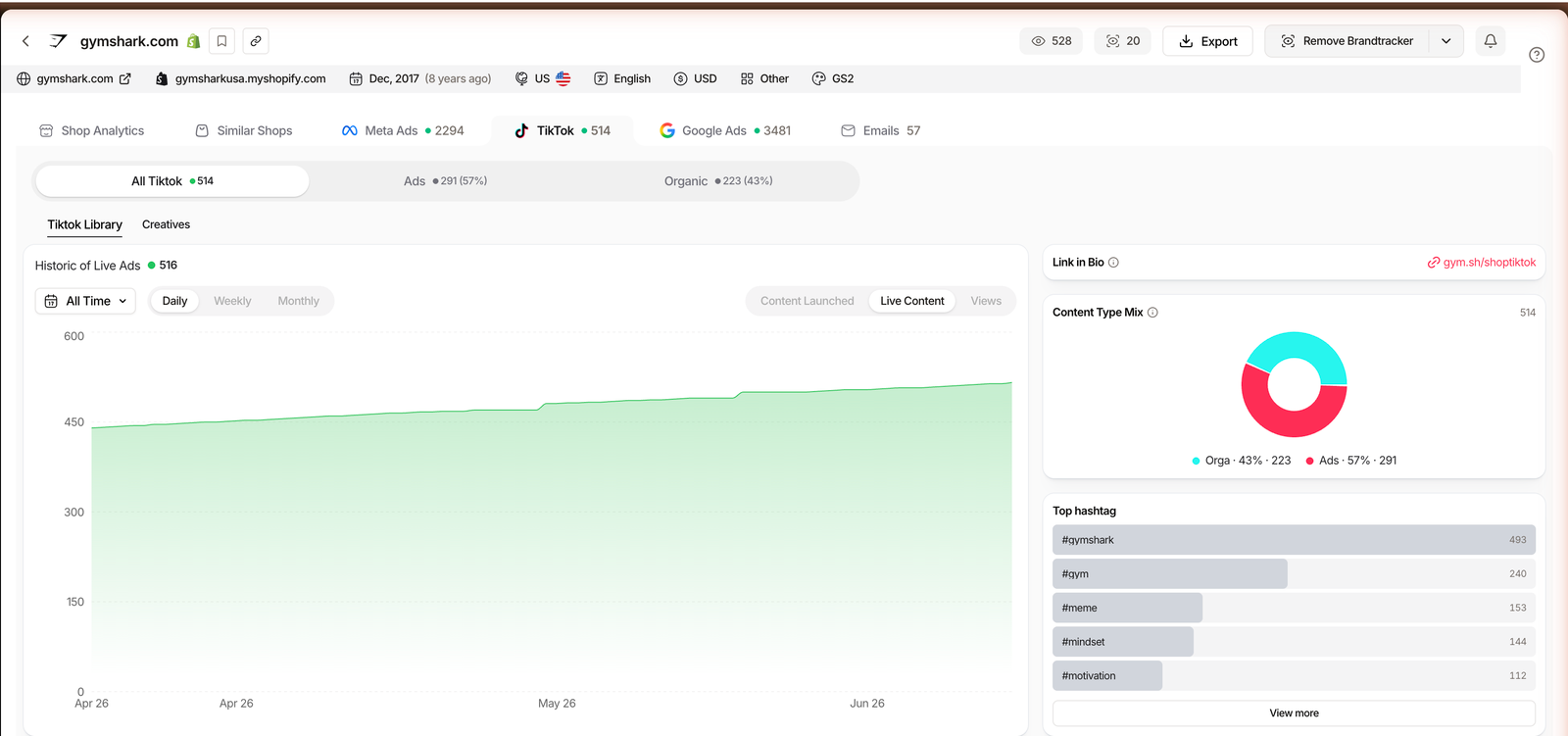Viewport: 1568px width, 736px height.
Task: Open the Emails tab
Action: 881,130
